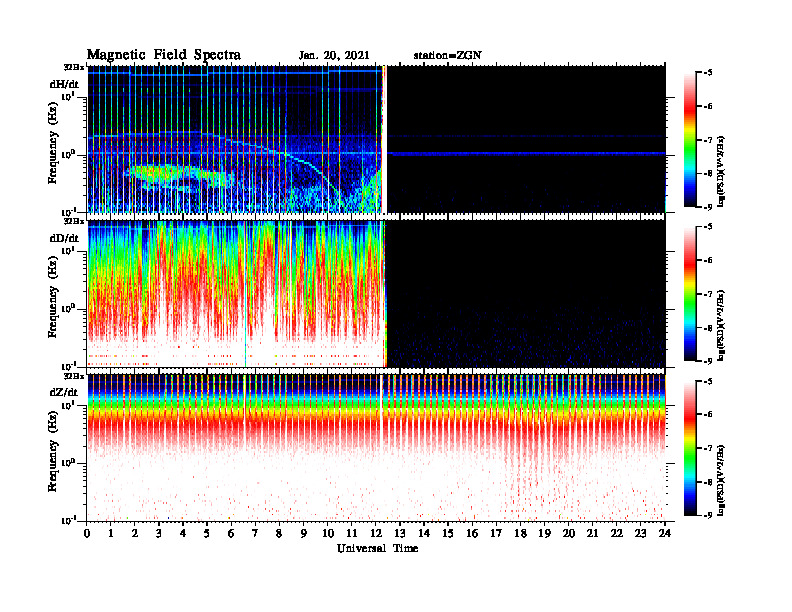792x612 pixels.
Task: Click the "20" hour tick label
Action: [x=569, y=534]
